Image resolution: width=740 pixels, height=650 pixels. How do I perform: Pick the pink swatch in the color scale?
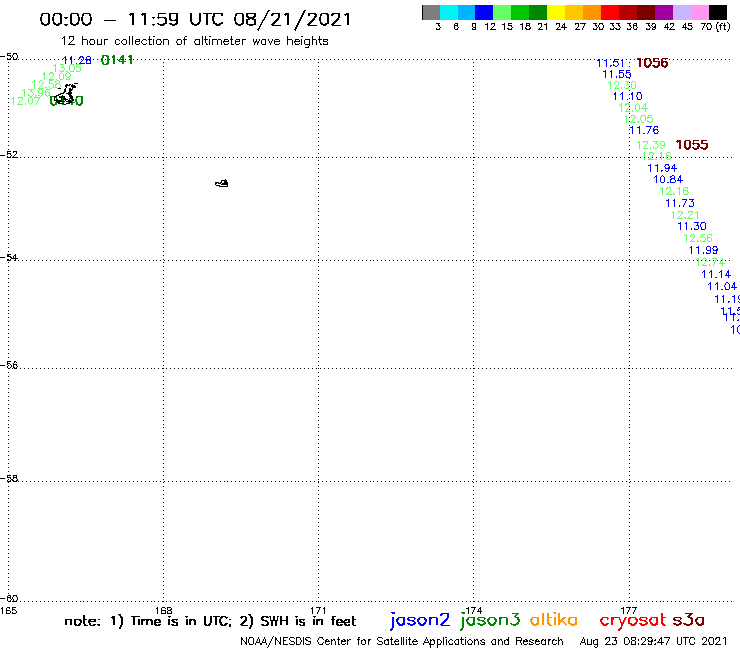click(699, 12)
